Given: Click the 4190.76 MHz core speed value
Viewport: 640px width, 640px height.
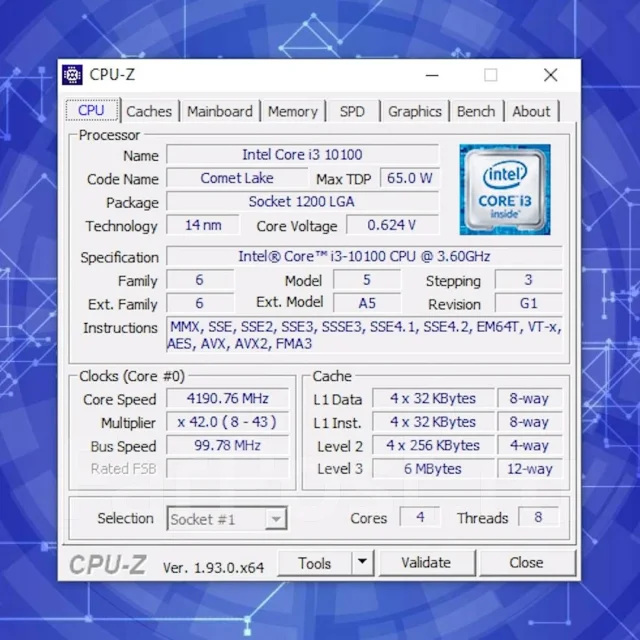Looking at the screenshot, I should [228, 398].
